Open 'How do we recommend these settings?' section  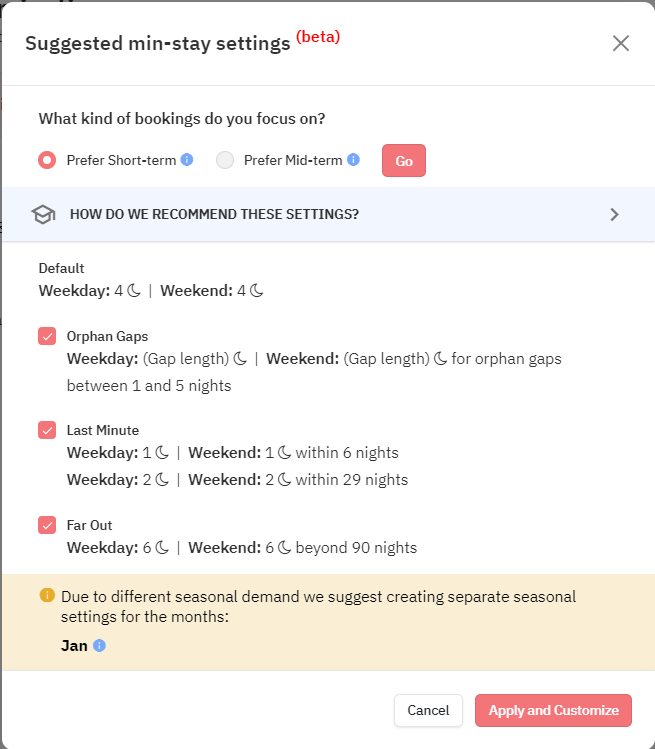click(214, 214)
